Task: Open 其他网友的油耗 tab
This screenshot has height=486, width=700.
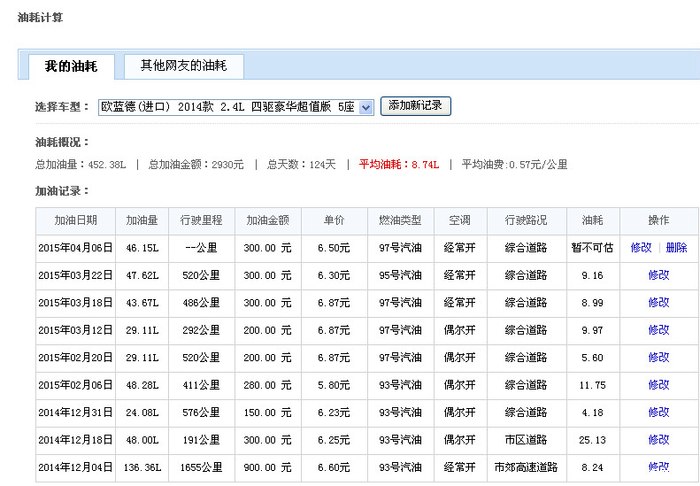Action: 183,66
